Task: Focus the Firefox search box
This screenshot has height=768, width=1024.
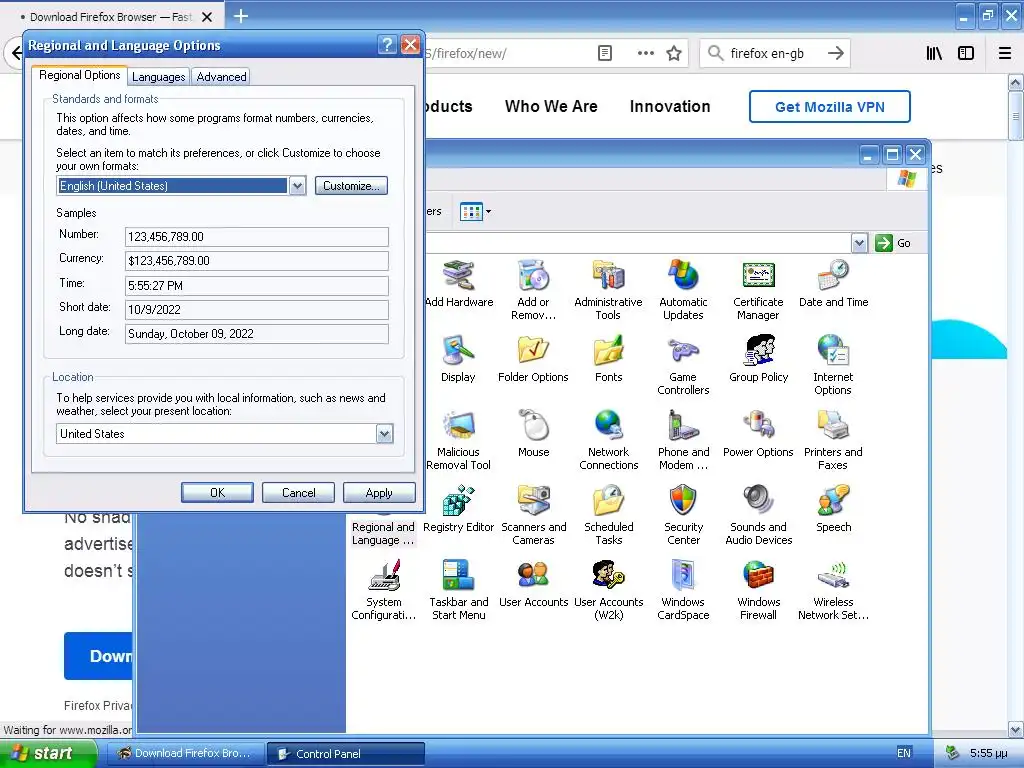Action: click(775, 53)
